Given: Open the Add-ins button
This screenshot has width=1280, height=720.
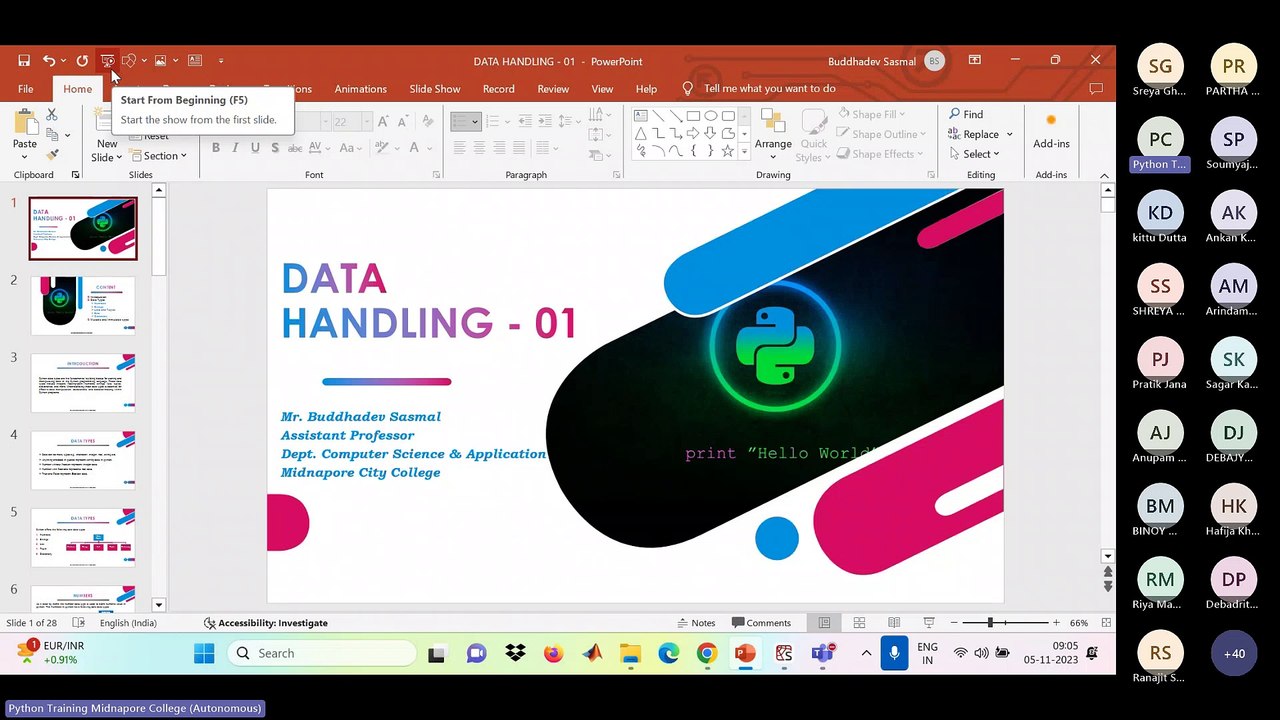Looking at the screenshot, I should coord(1051,132).
